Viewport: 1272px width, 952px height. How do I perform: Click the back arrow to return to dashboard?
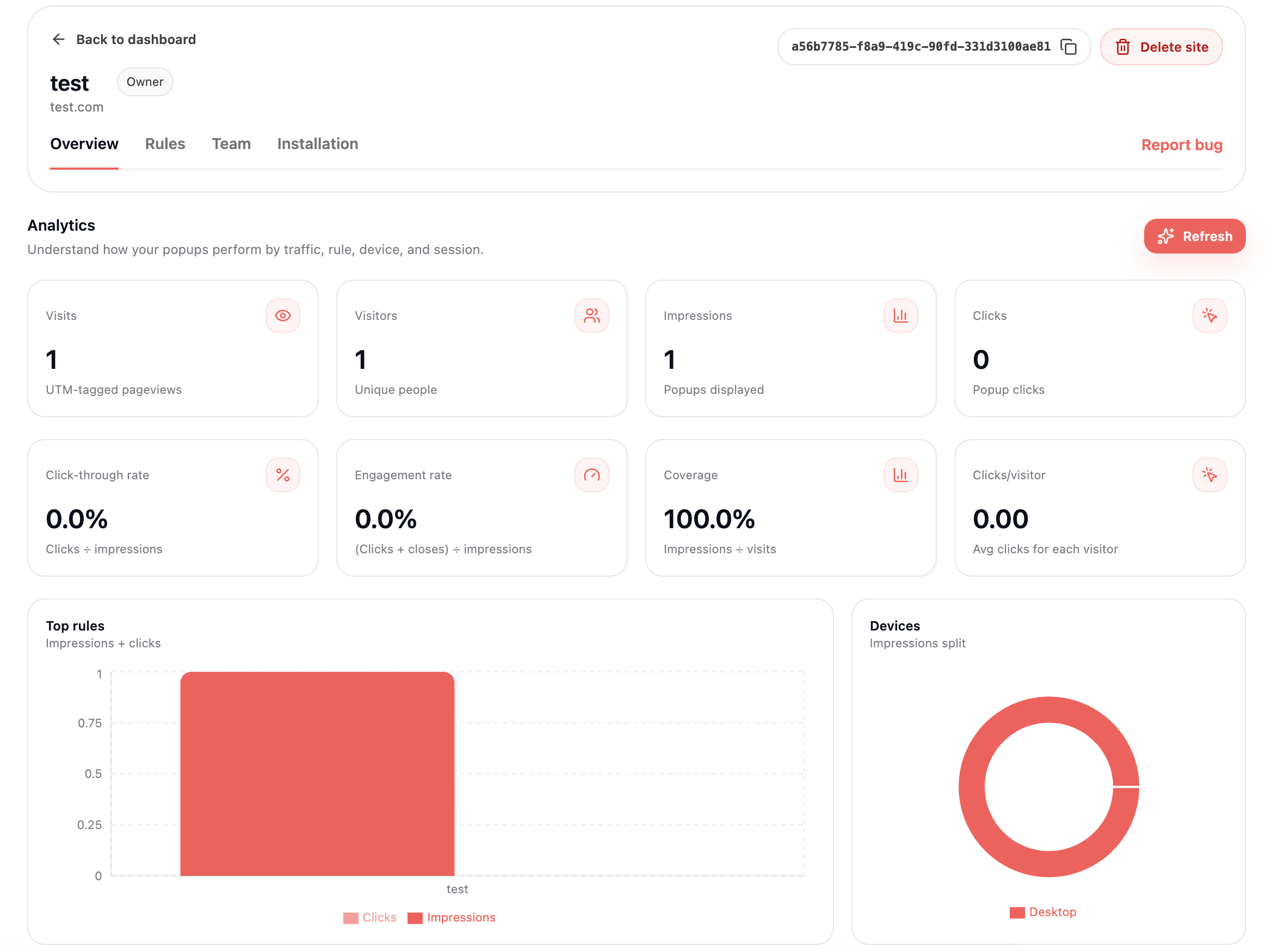(x=58, y=39)
